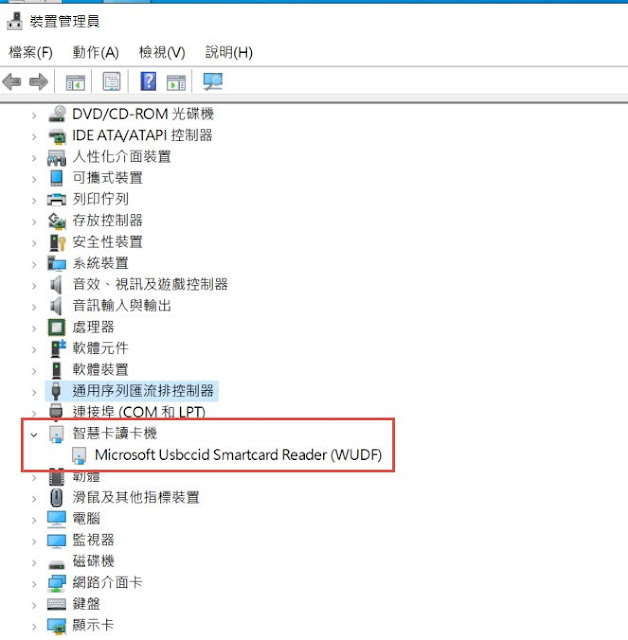Click the blue Help question mark icon
This screenshot has width=628, height=640.
click(148, 81)
